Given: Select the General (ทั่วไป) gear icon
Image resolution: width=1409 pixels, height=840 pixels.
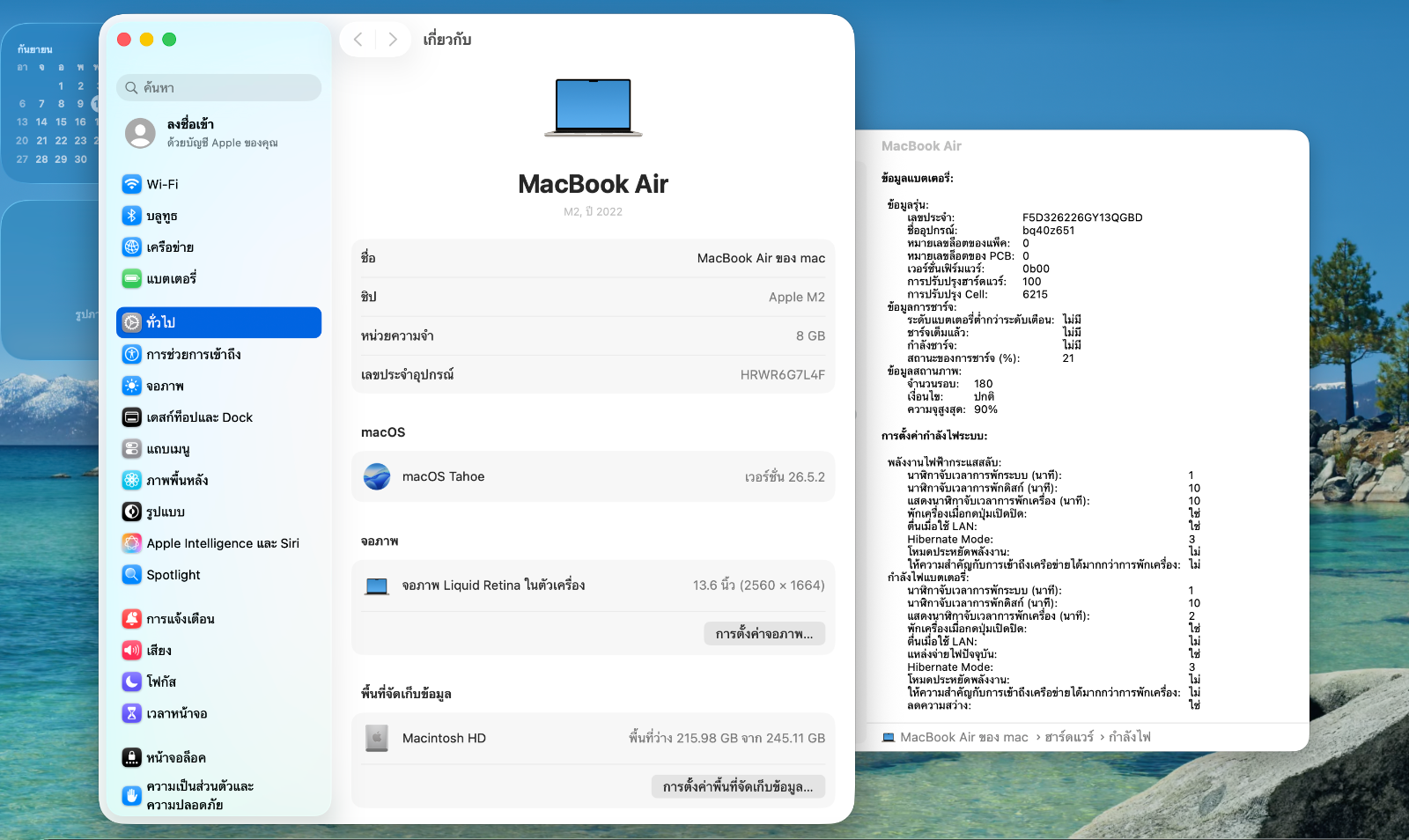Looking at the screenshot, I should coord(131,322).
